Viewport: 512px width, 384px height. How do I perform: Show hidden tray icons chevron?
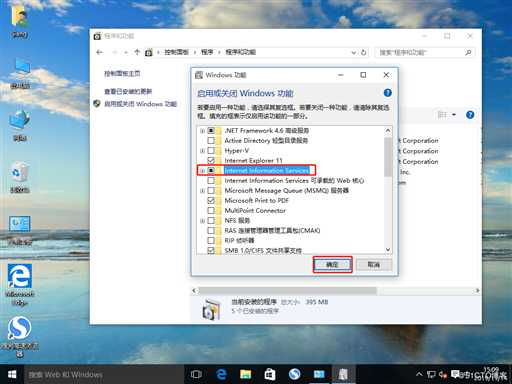[x=419, y=375]
